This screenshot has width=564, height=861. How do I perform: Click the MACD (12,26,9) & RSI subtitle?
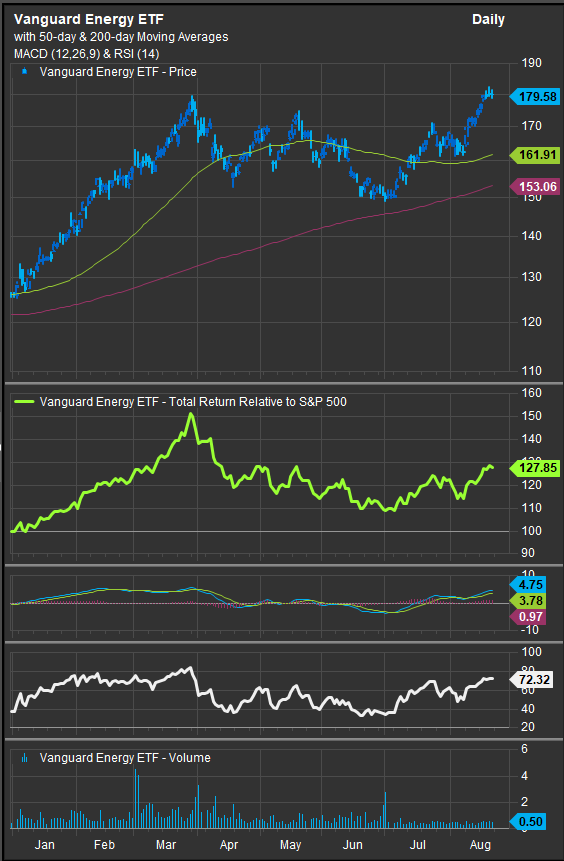87,54
